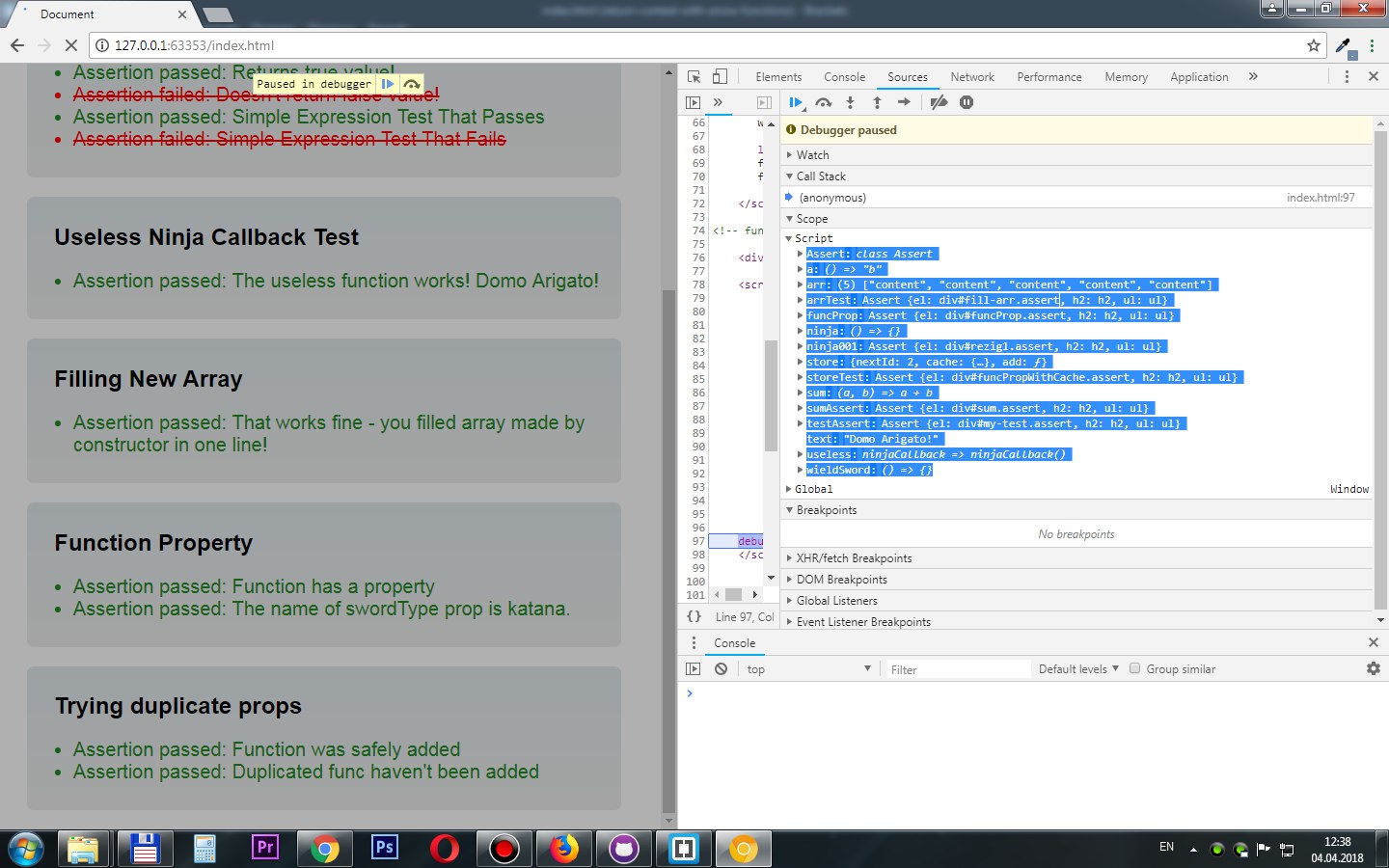Hide the debugger sidebar icon
Screen dimensions: 1389x868
[764, 102]
